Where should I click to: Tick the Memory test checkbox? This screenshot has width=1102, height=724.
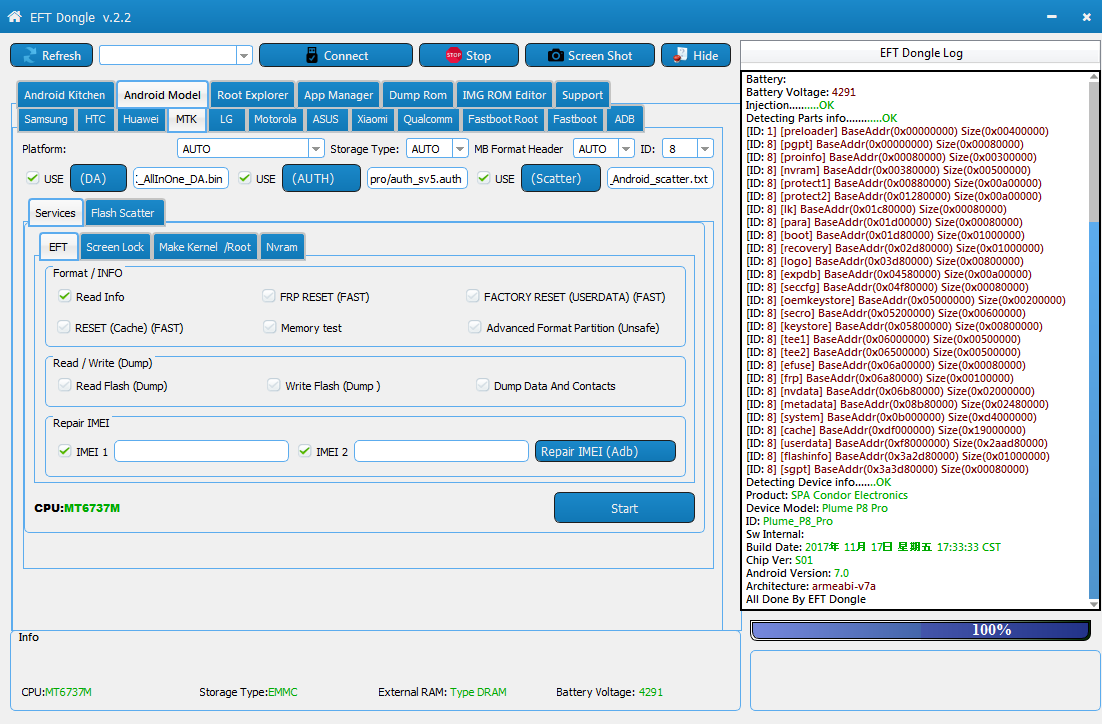click(269, 327)
